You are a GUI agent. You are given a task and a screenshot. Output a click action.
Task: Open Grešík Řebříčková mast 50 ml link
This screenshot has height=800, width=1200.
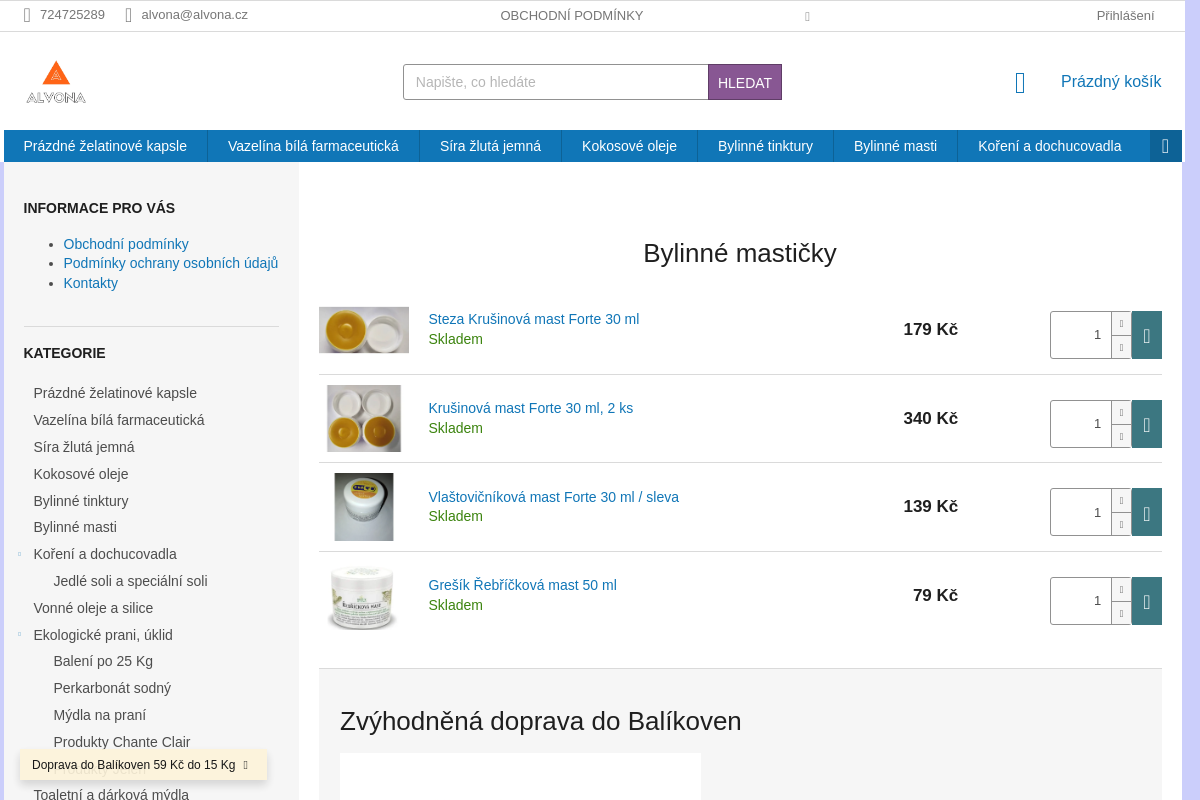[x=523, y=585]
